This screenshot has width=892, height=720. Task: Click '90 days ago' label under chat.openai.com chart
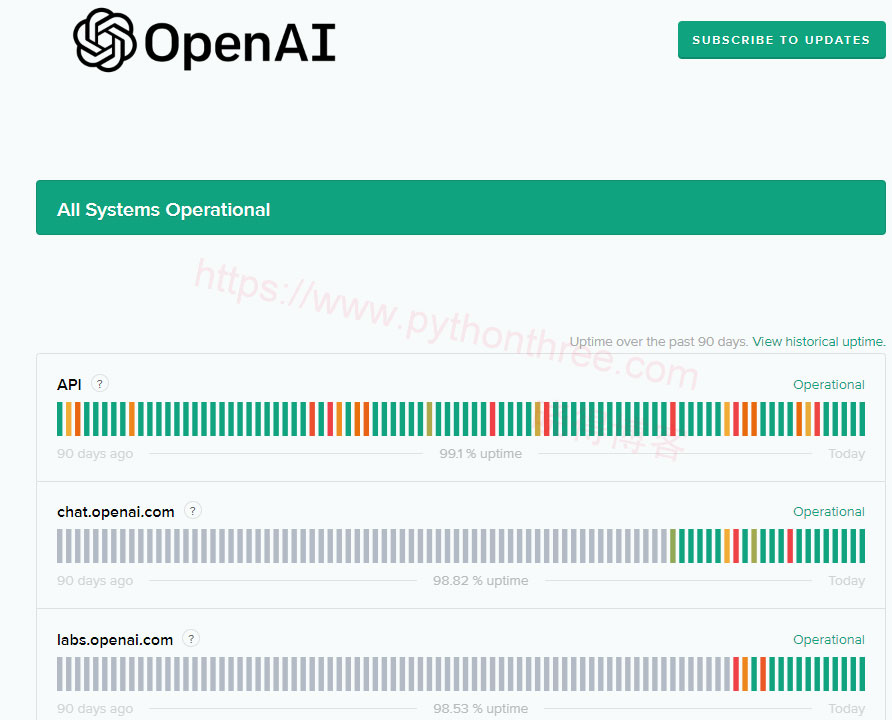coord(95,580)
